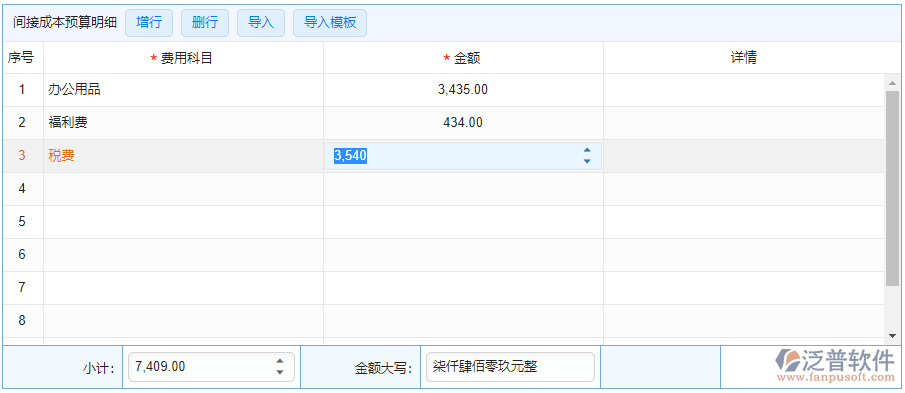Image resolution: width=905 pixels, height=393 pixels.
Task: Click the 删行 button
Action: click(205, 23)
